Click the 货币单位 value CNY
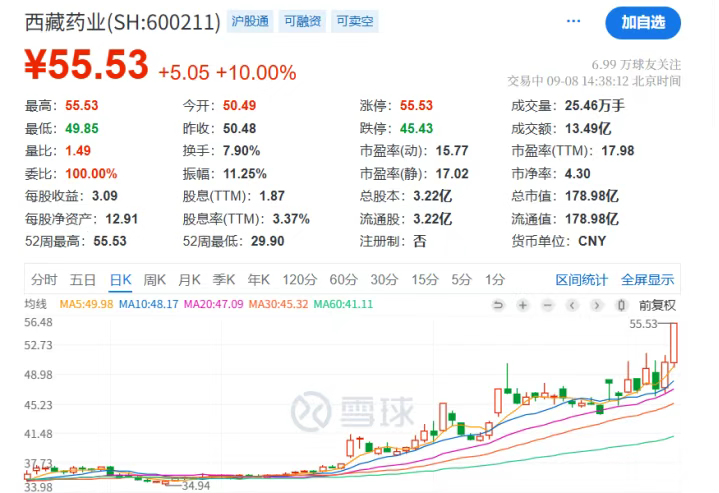 (592, 241)
